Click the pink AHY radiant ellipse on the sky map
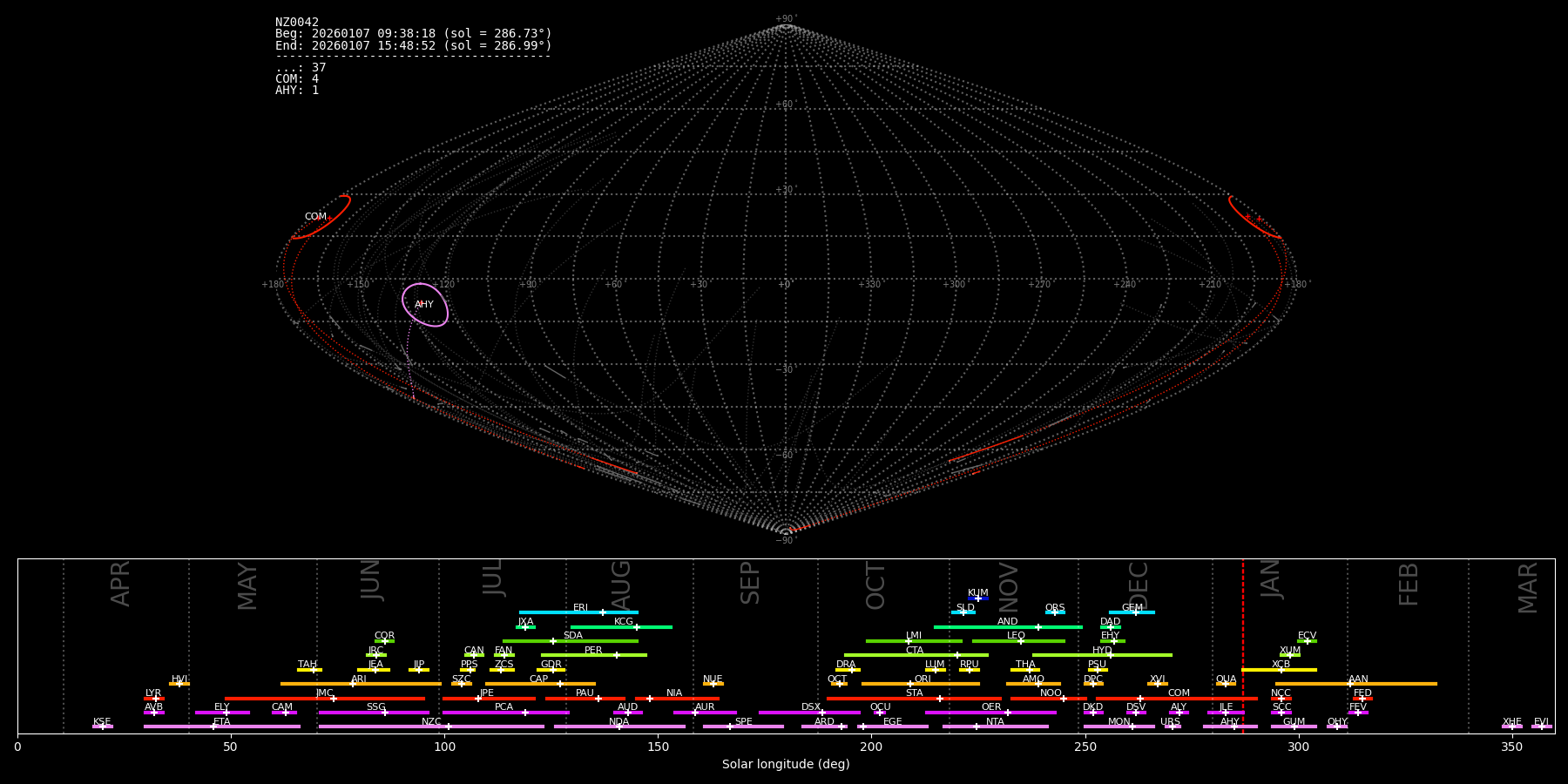 tap(425, 304)
